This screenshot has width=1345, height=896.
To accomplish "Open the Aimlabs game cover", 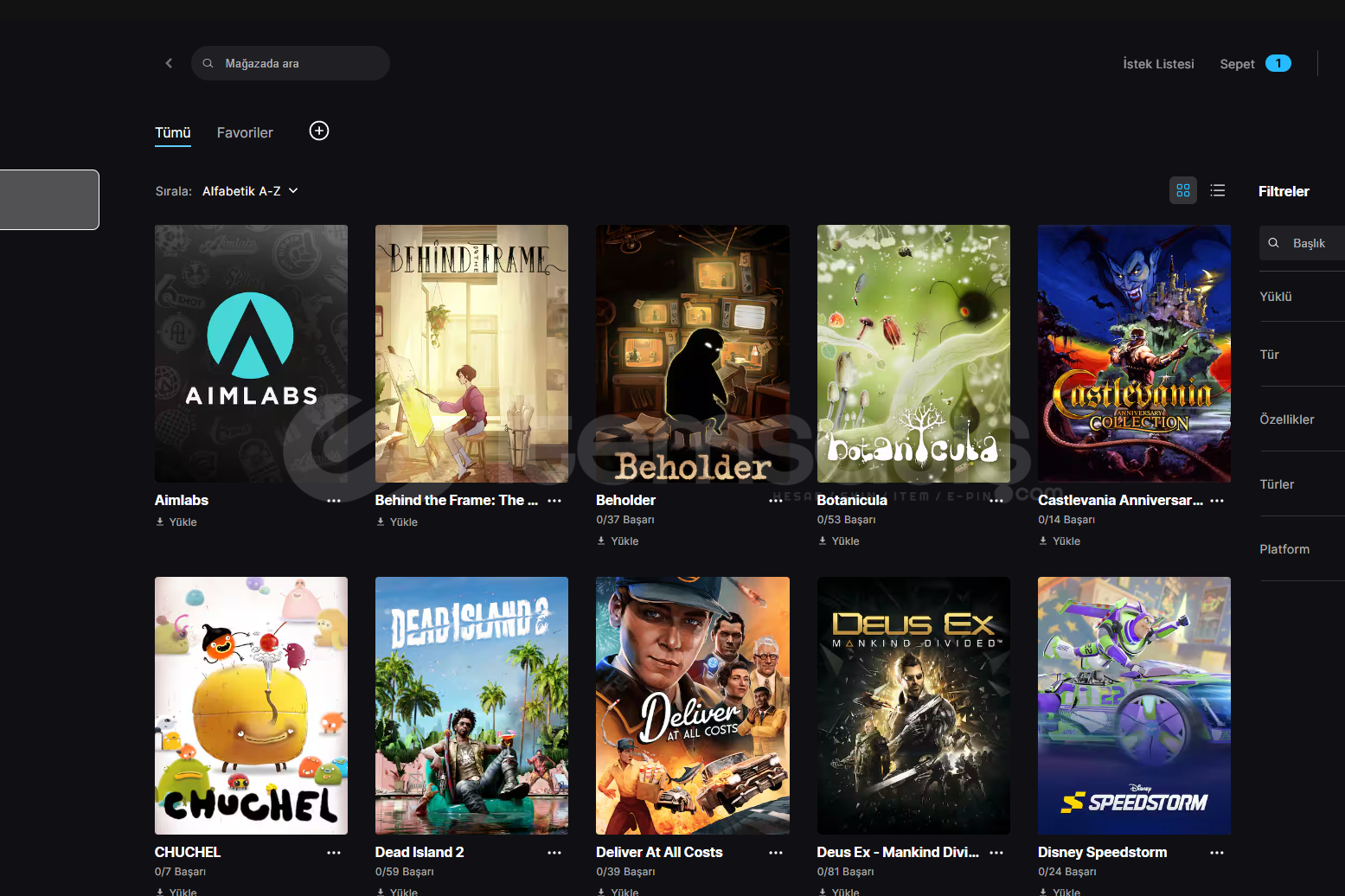I will pyautogui.click(x=251, y=354).
